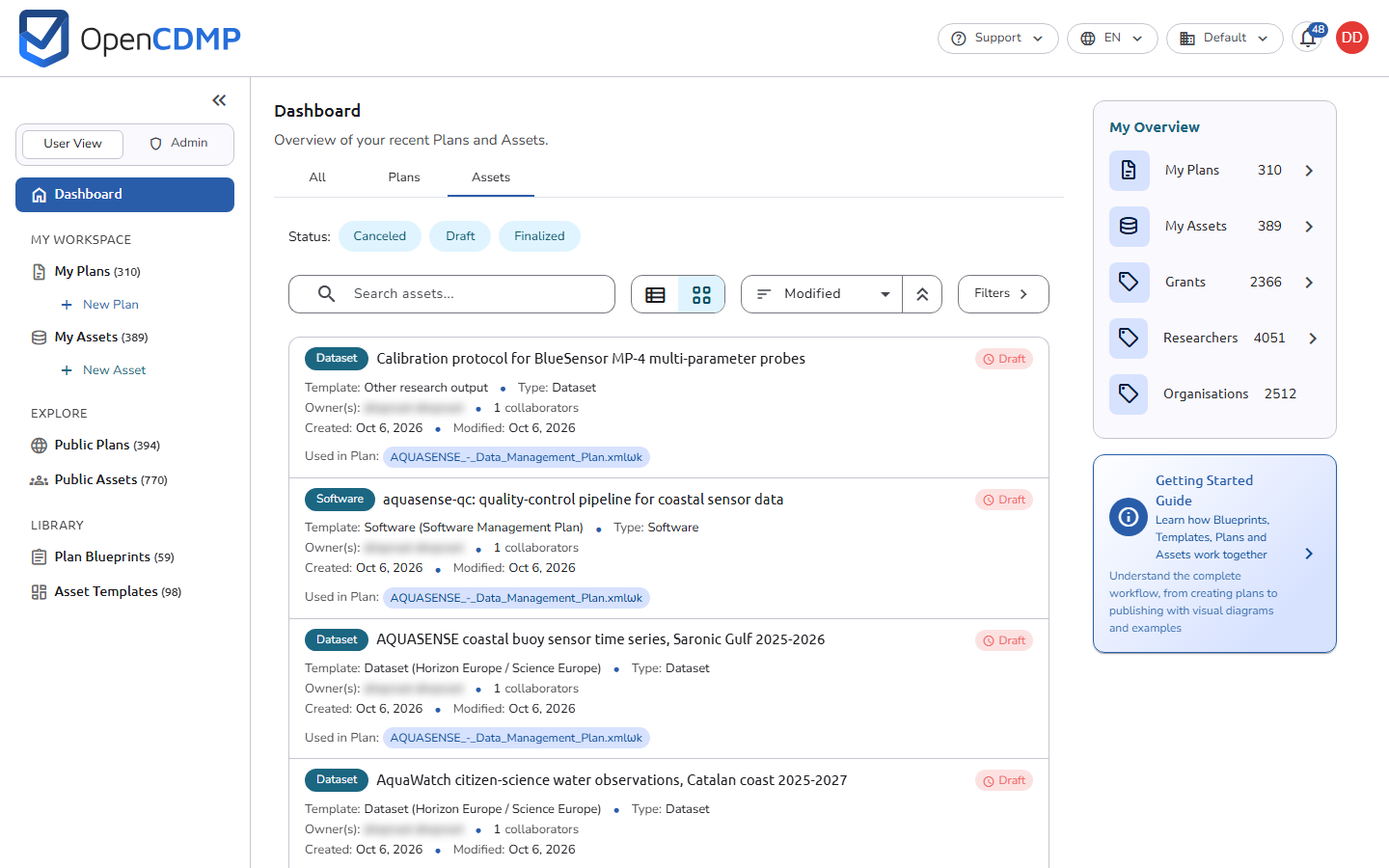Click Software badge on aquasense-qc asset

click(x=340, y=500)
